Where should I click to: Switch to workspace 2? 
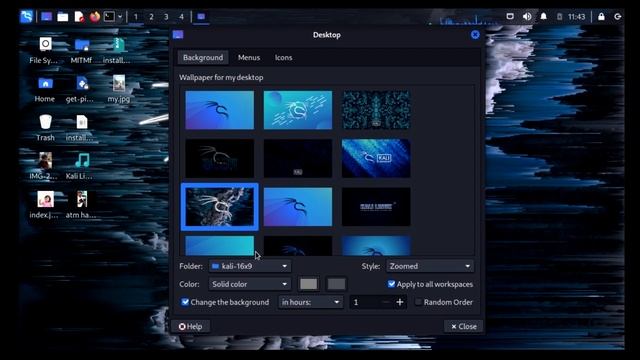pyautogui.click(x=151, y=17)
